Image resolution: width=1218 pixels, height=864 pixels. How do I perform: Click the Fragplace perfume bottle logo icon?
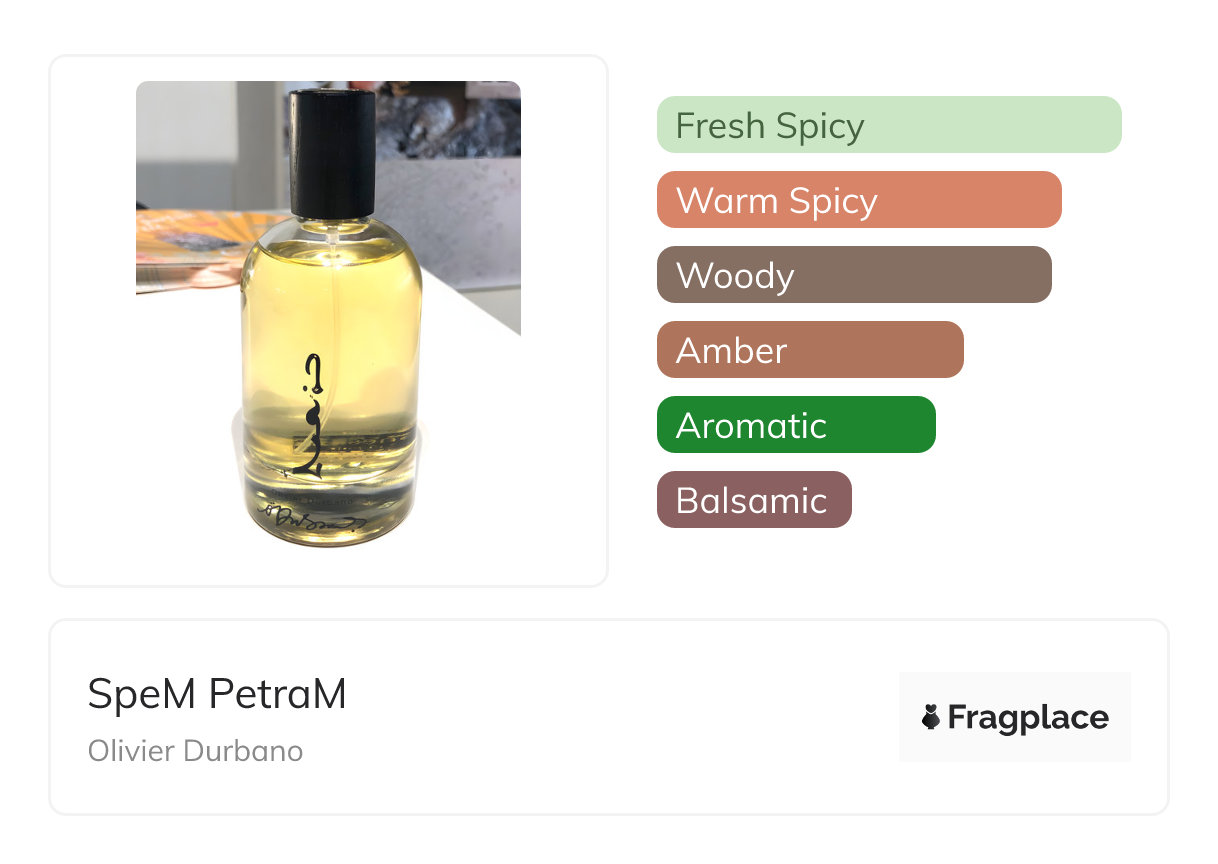click(931, 717)
